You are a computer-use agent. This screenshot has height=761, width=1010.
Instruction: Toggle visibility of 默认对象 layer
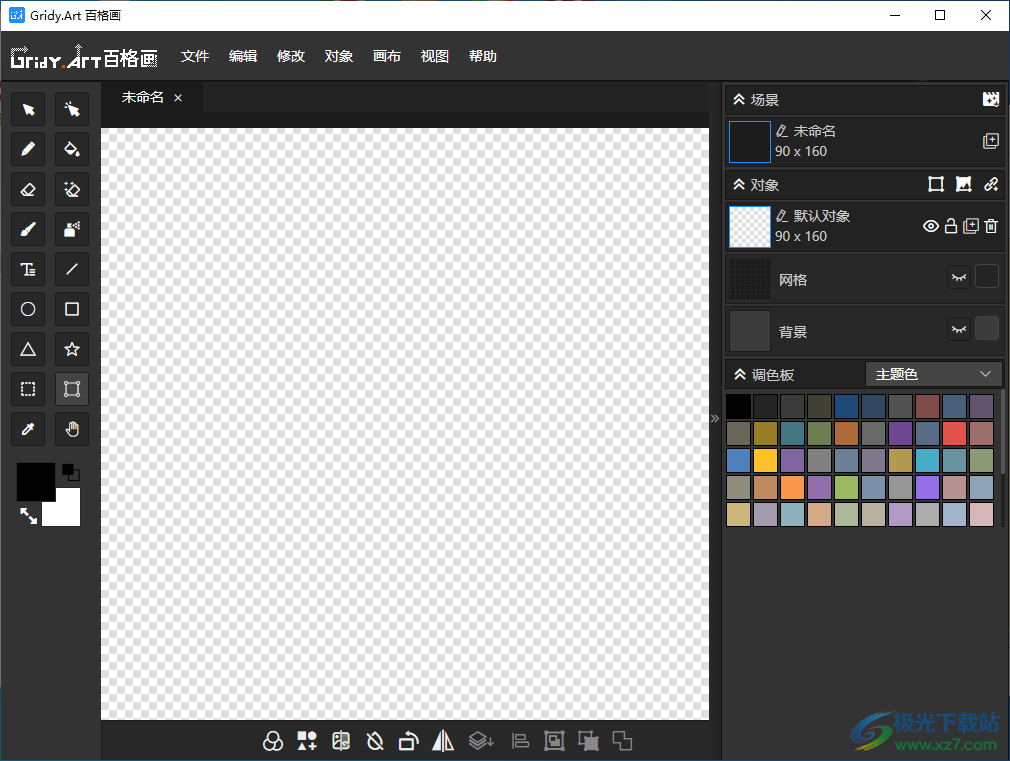(930, 226)
